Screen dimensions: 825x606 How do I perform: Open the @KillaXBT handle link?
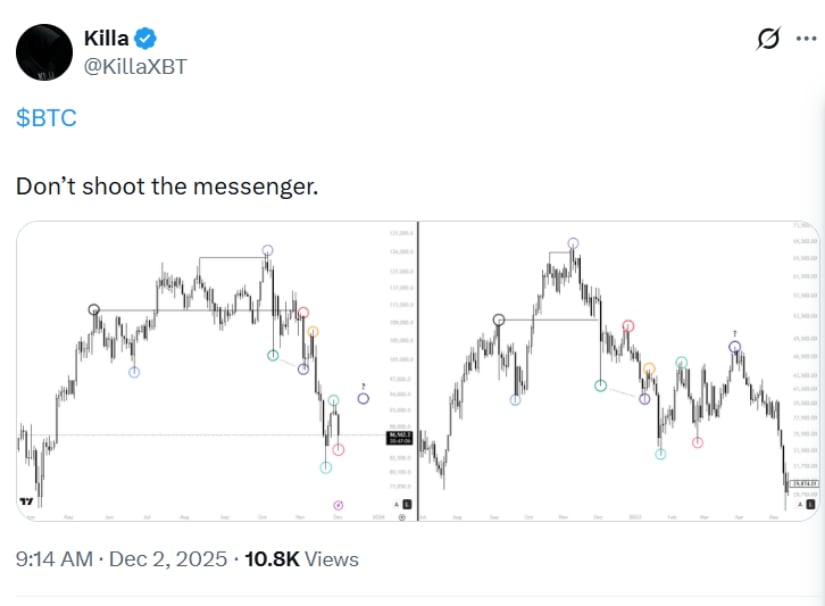coord(136,66)
